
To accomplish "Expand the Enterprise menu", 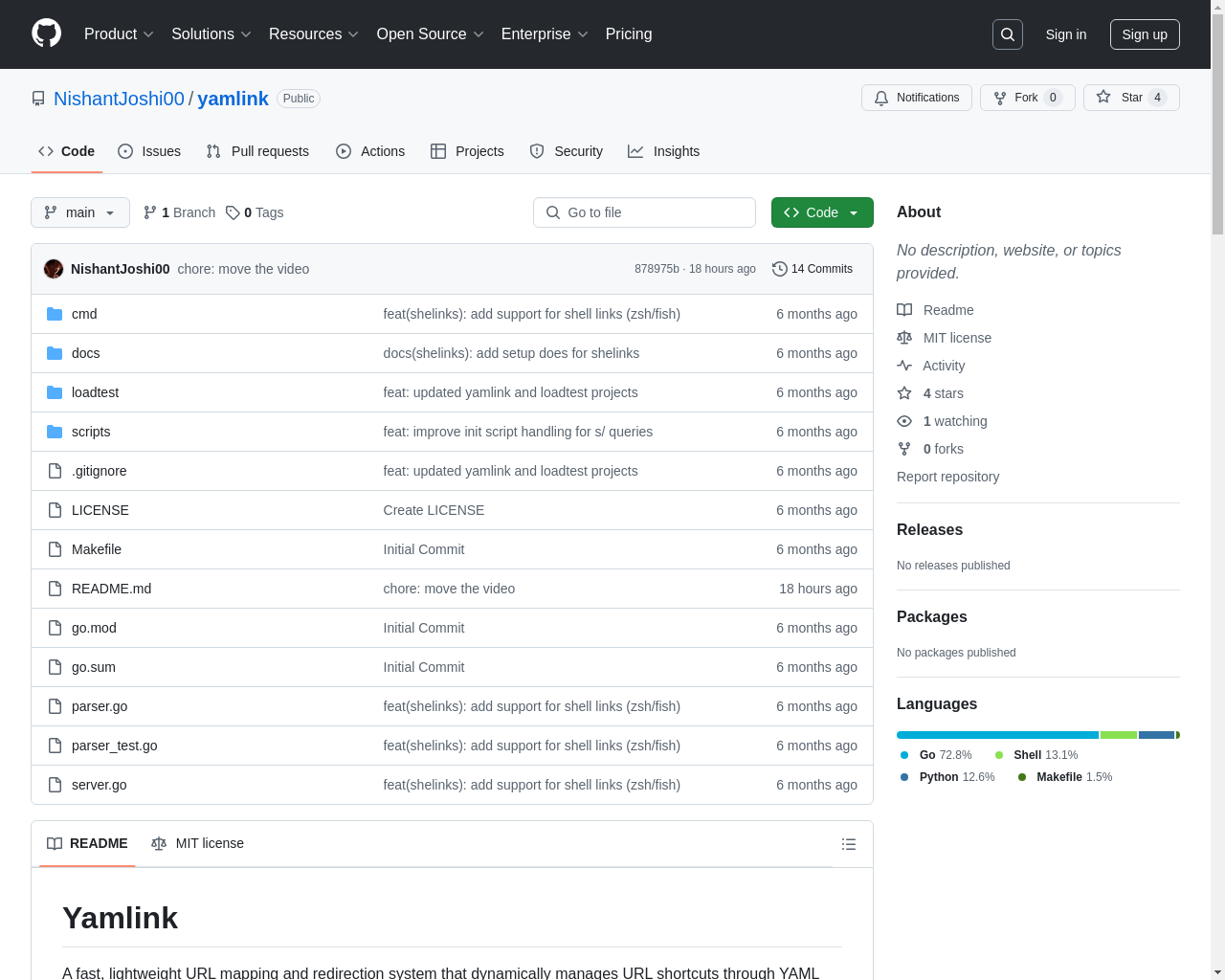I will point(545,34).
